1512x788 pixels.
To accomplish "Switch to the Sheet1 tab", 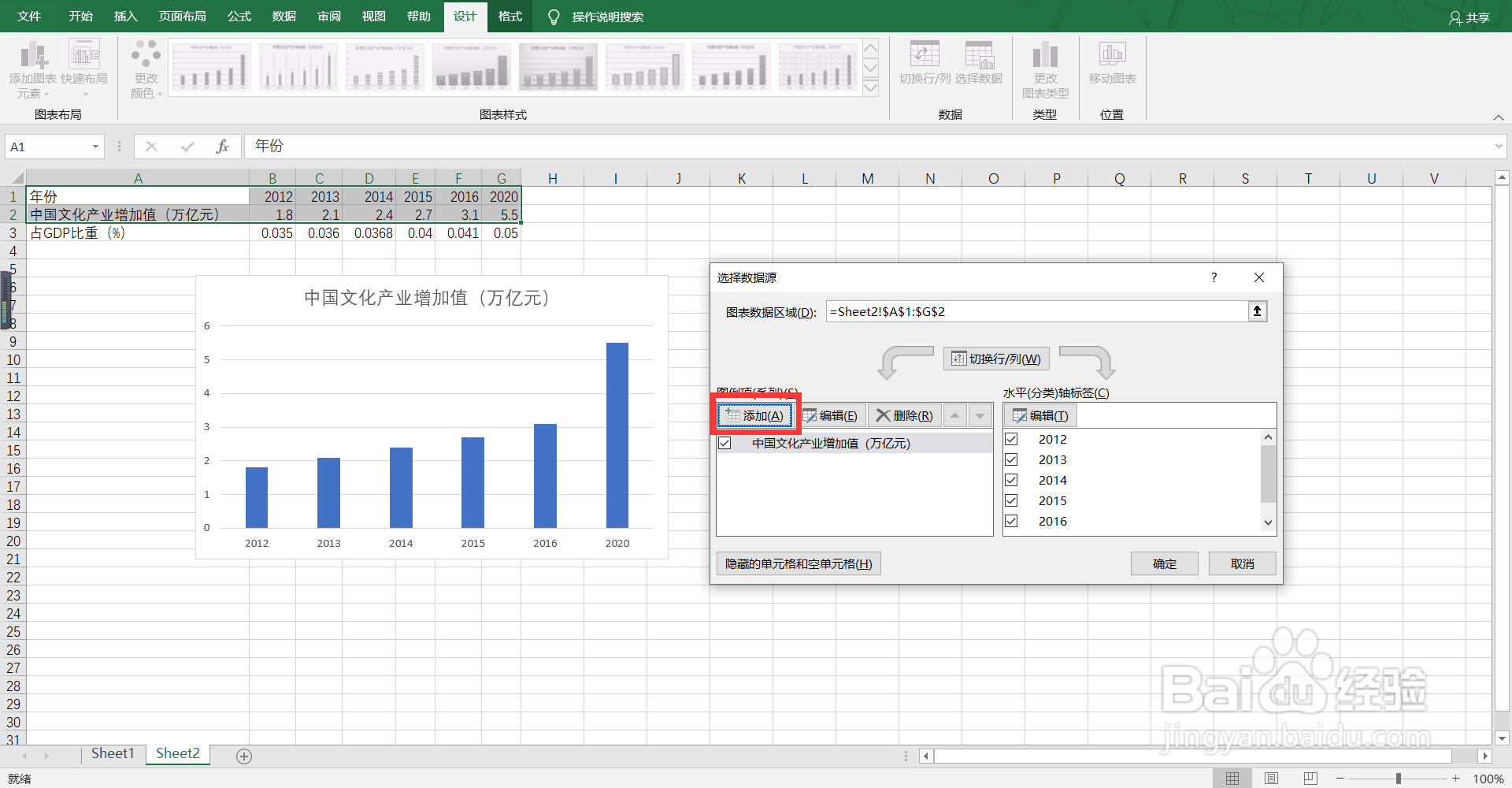I will [113, 754].
